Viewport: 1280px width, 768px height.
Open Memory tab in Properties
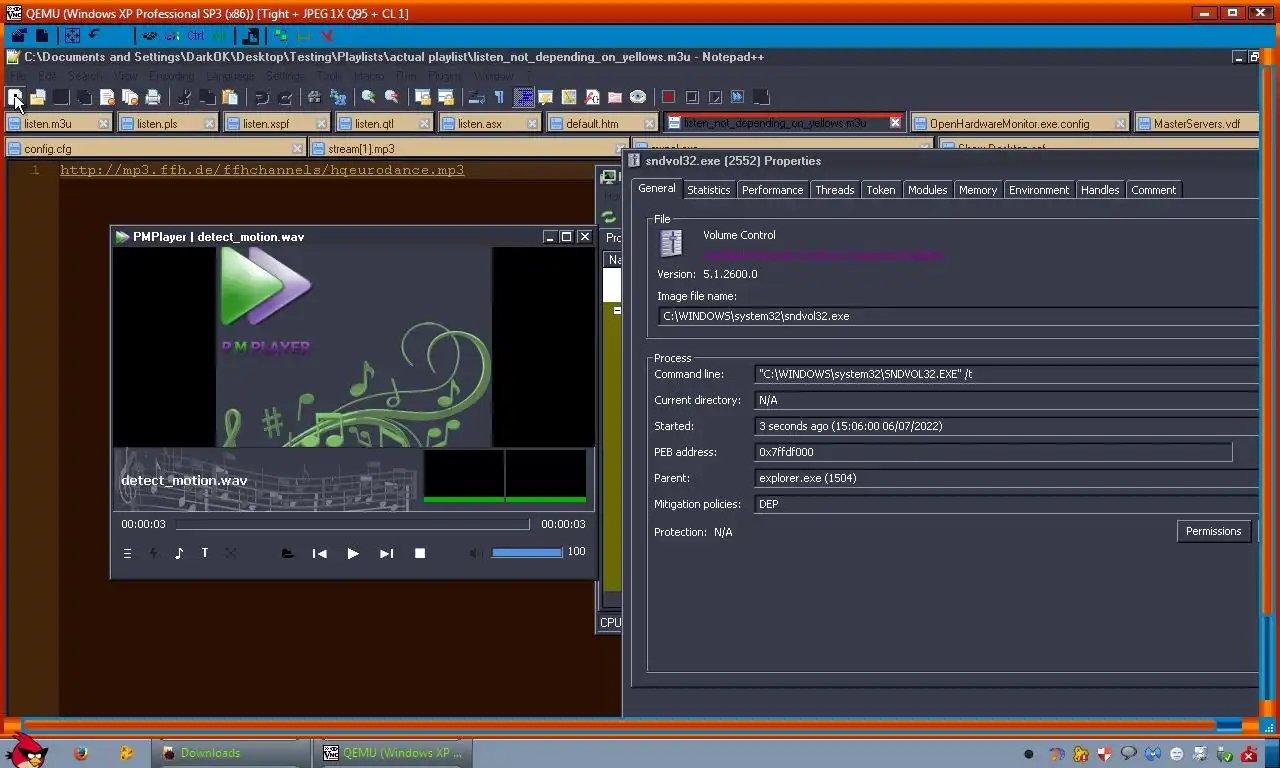click(977, 190)
